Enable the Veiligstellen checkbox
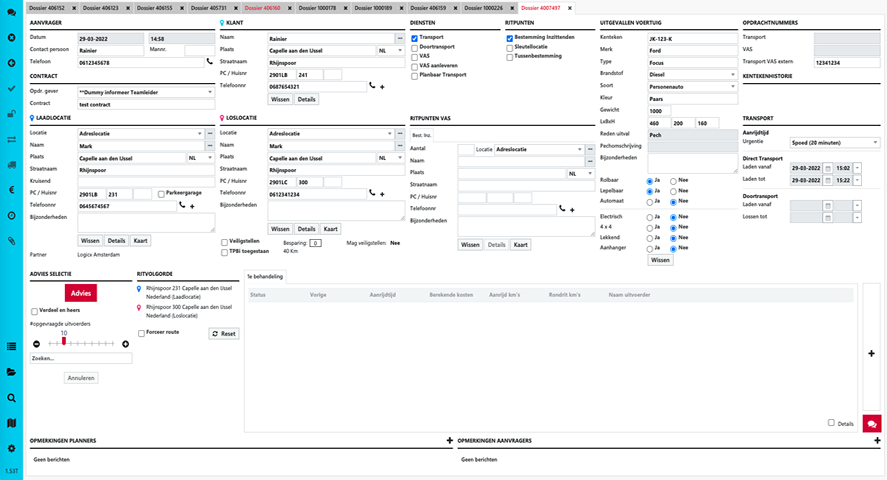The image size is (887, 480). [225, 243]
